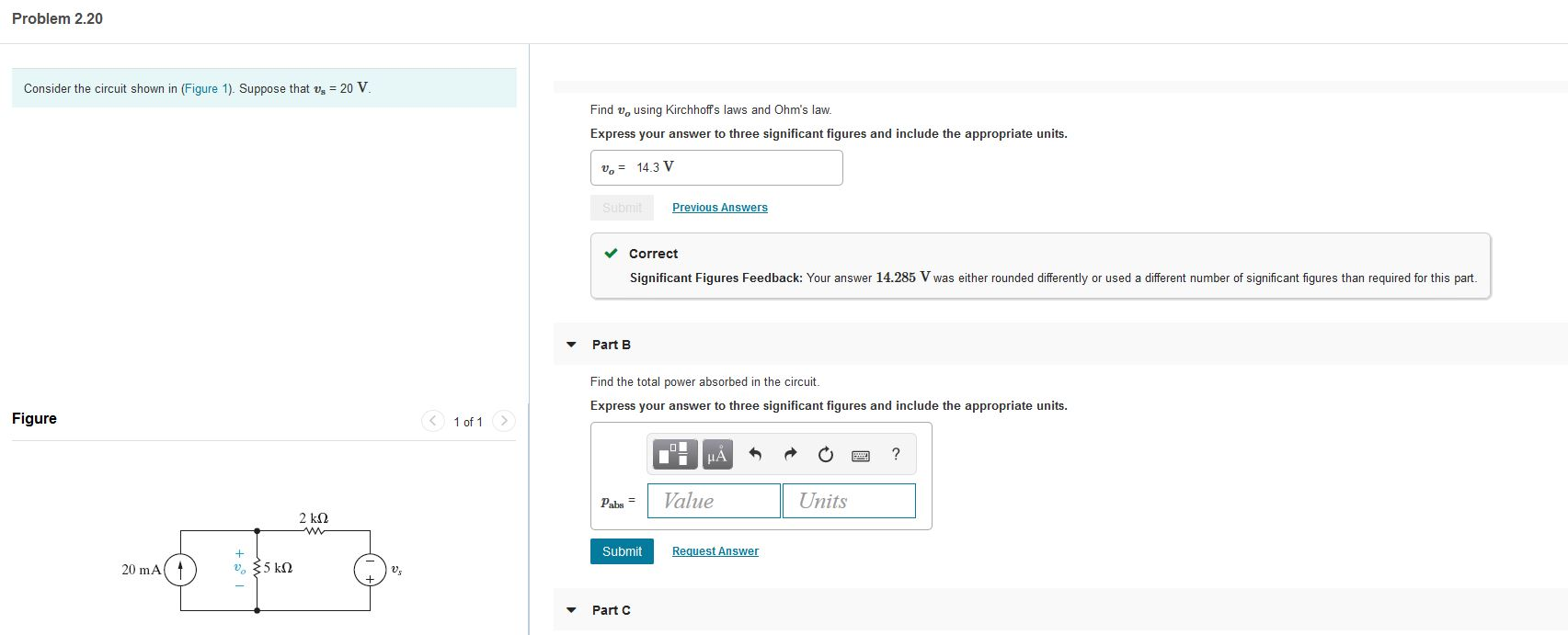View Previous Answers link
Viewport: 1568px width, 635px height.
[x=720, y=208]
